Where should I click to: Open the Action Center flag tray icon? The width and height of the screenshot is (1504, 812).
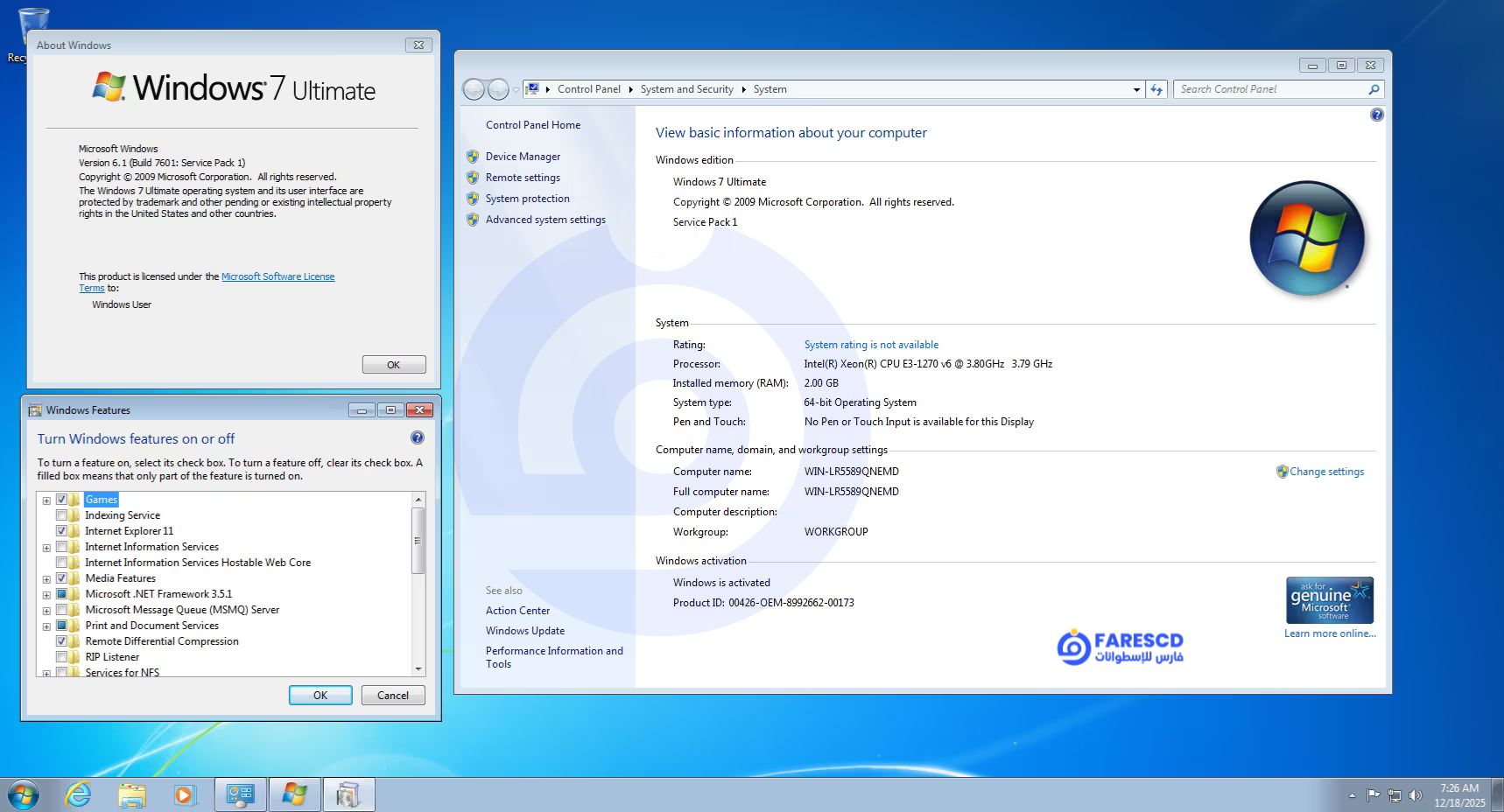coord(1373,794)
